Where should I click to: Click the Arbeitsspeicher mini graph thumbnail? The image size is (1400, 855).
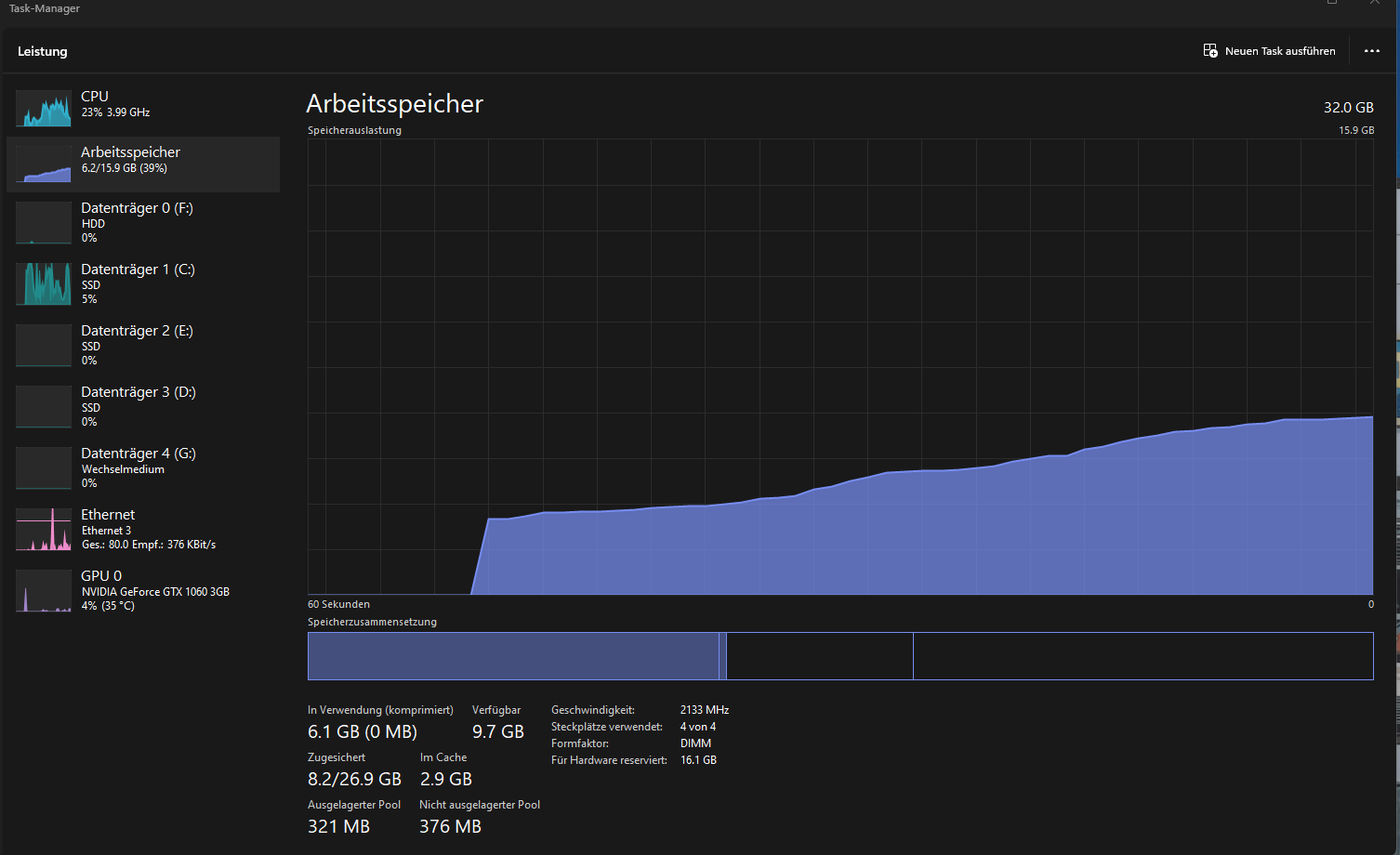click(x=44, y=164)
